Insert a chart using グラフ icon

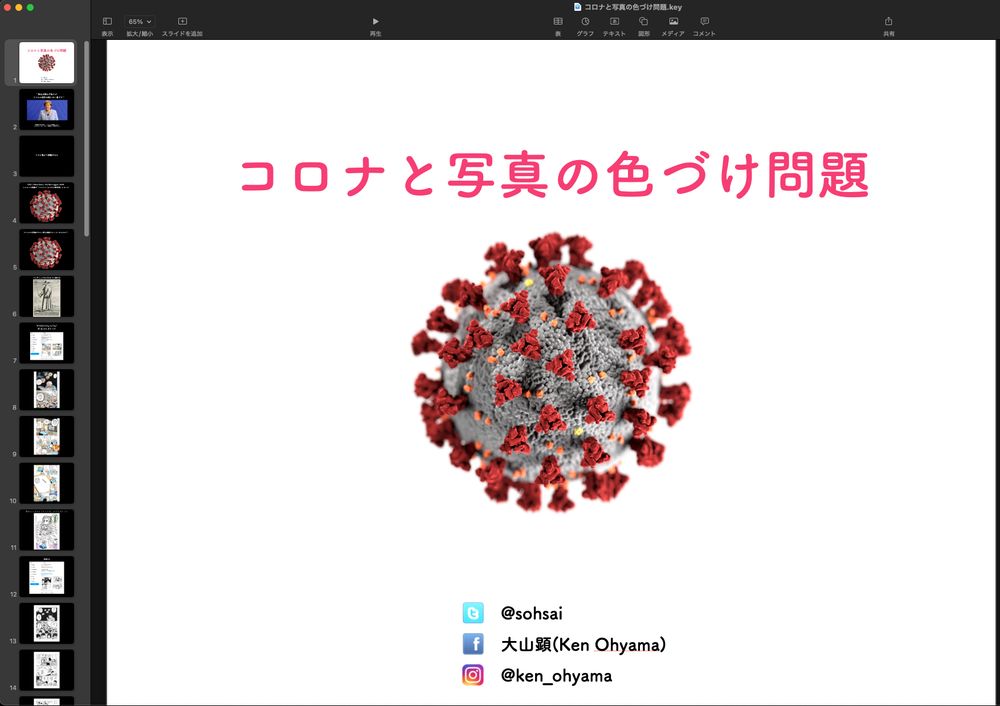click(x=585, y=22)
